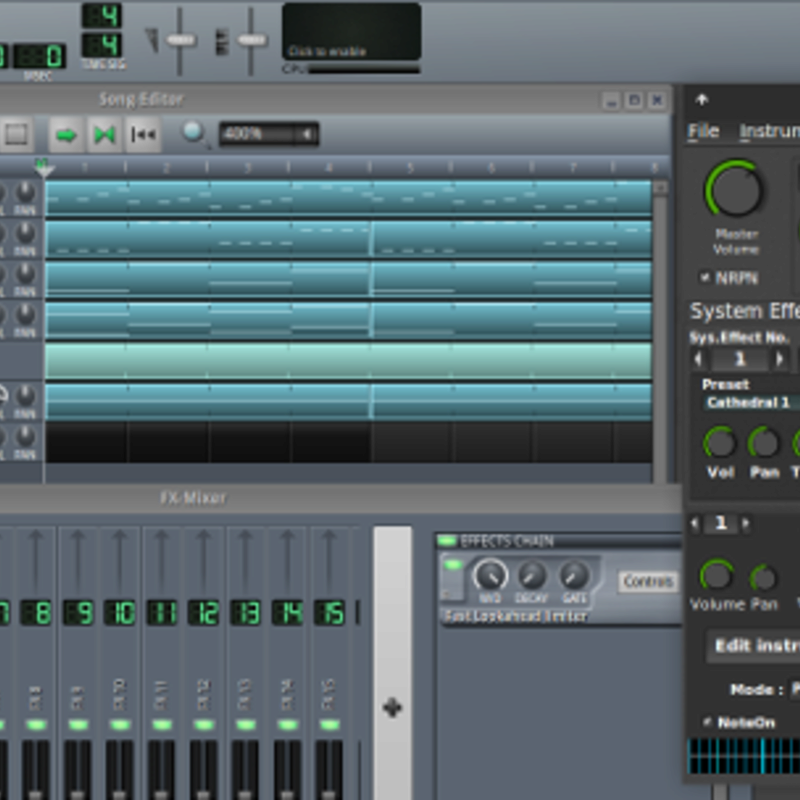800x800 pixels.
Task: Click the Edit instrument button
Action: tap(755, 646)
